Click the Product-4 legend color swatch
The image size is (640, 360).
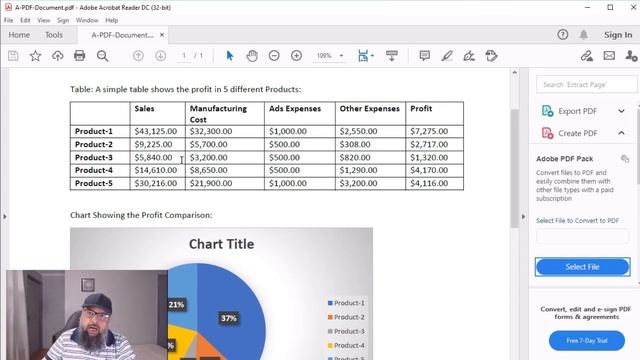330,345
